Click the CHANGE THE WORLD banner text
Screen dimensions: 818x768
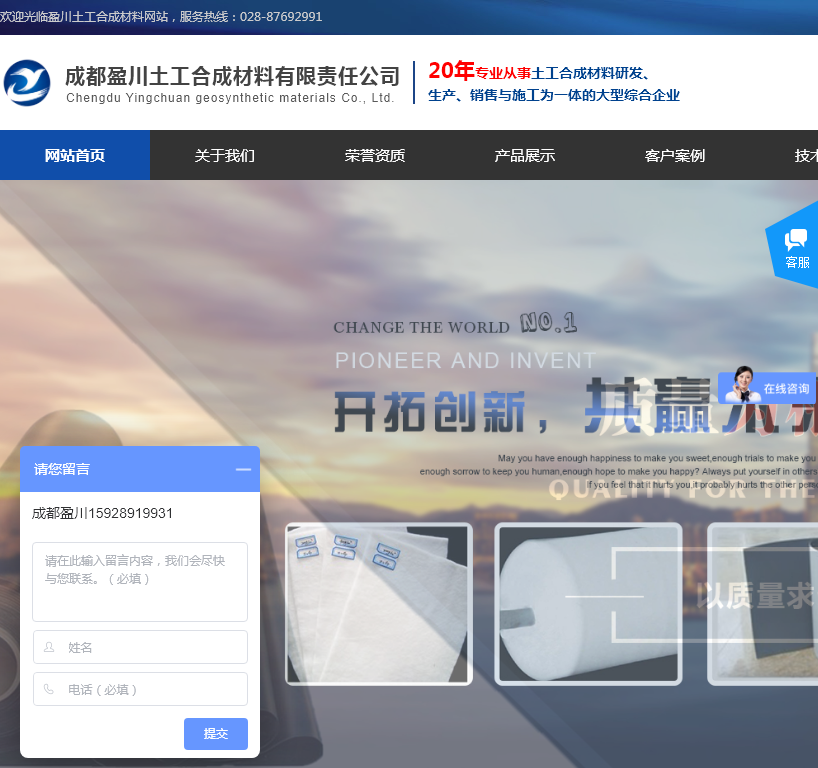(422, 327)
